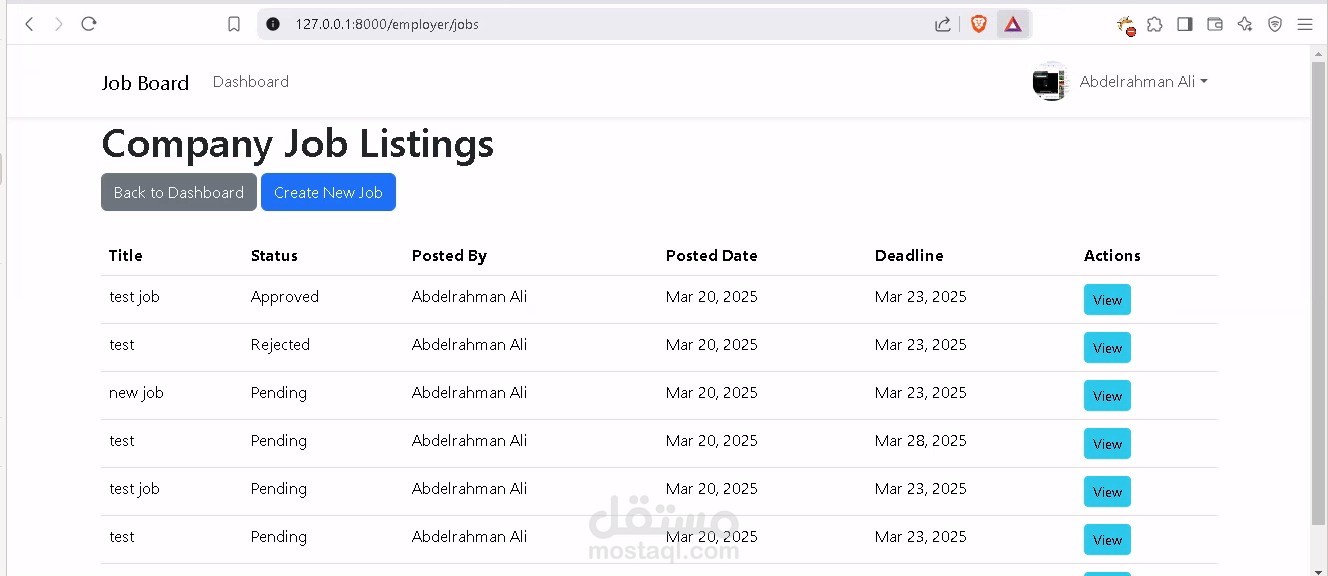Click the page's vertical scrollbar

tap(1318, 300)
